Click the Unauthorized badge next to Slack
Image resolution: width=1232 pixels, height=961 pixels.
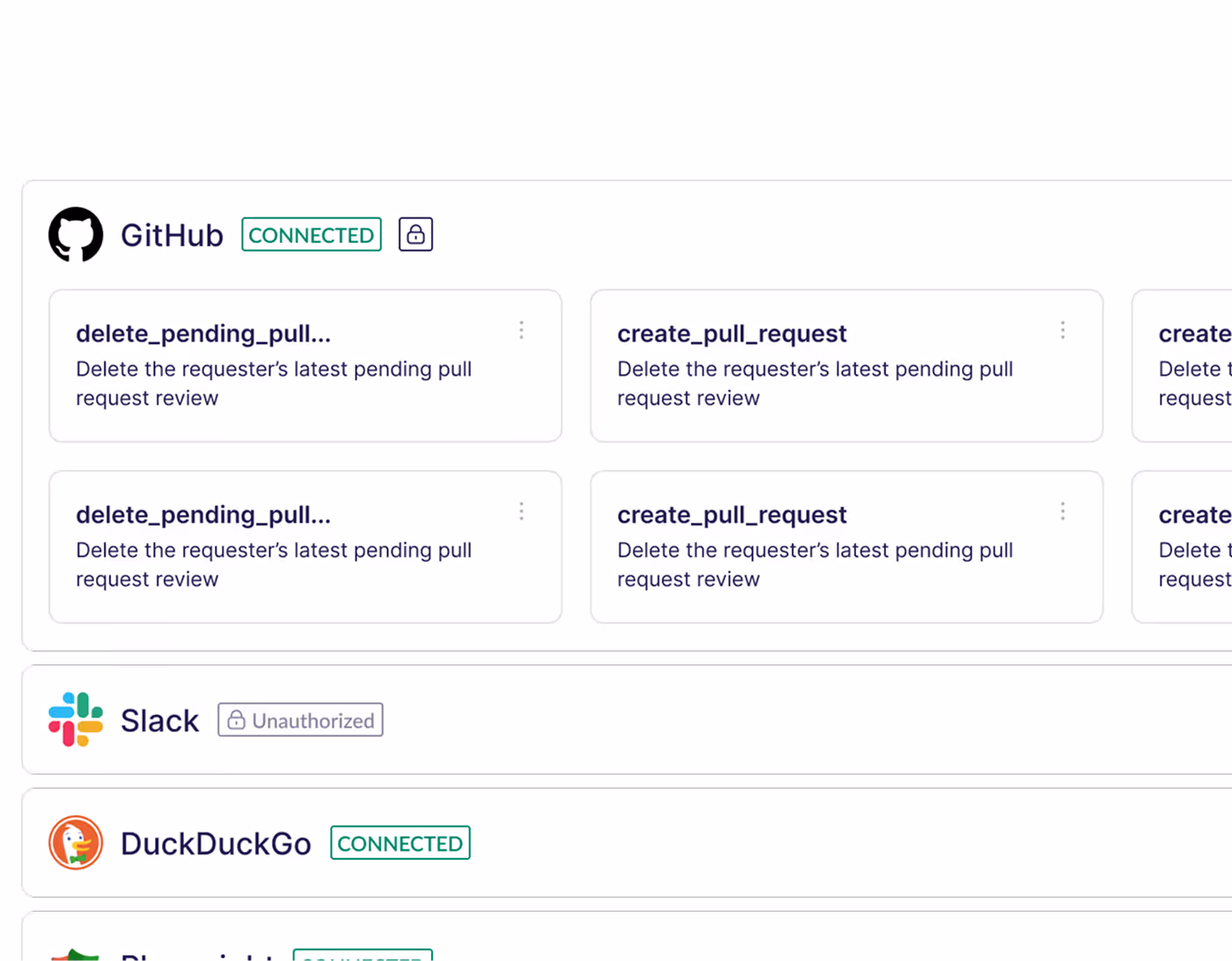(301, 720)
